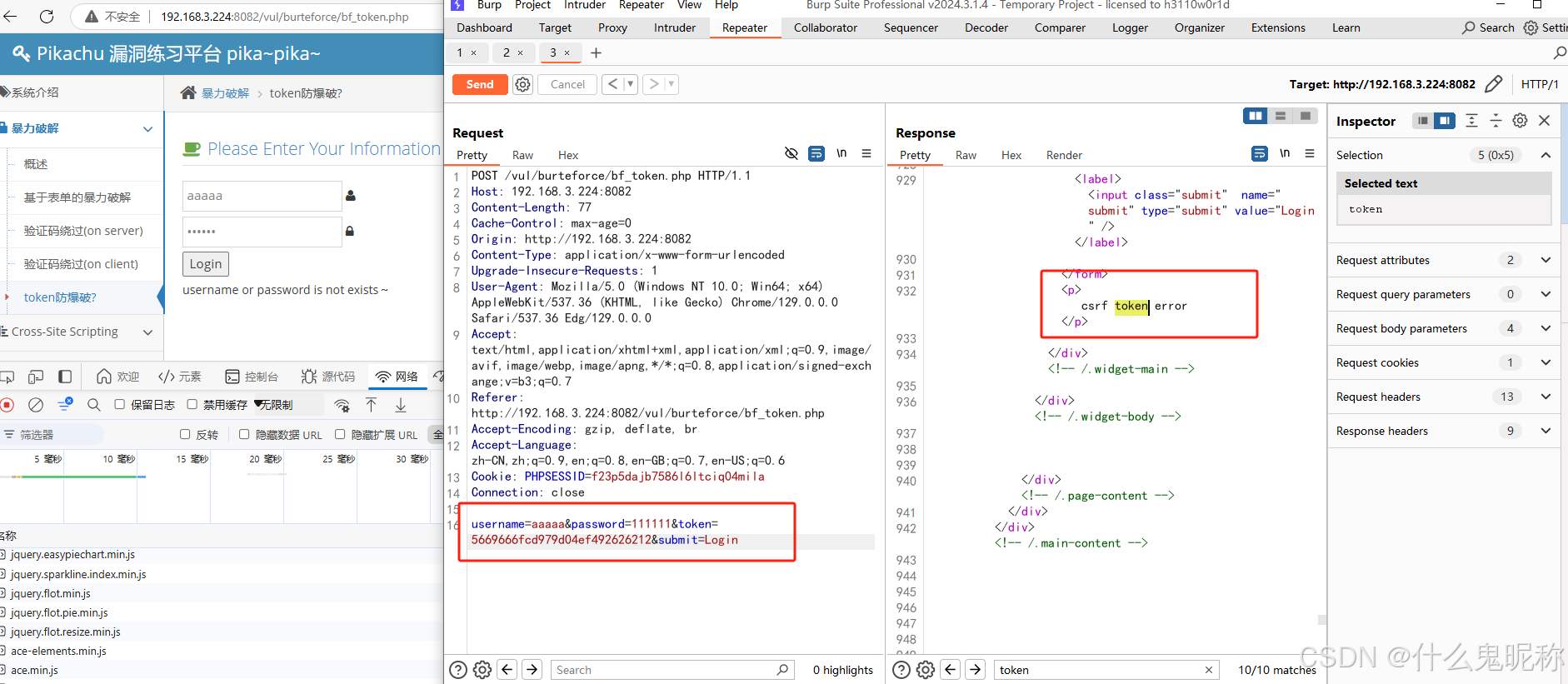This screenshot has width=1568, height=684.
Task: Click the browser page refresh icon
Action: tap(47, 16)
